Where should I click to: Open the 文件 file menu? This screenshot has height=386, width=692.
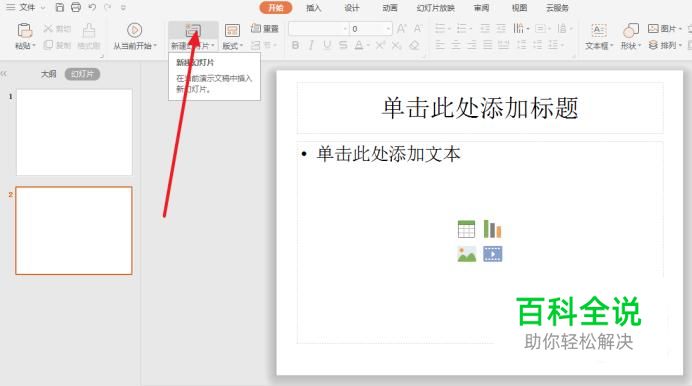(x=27, y=7)
